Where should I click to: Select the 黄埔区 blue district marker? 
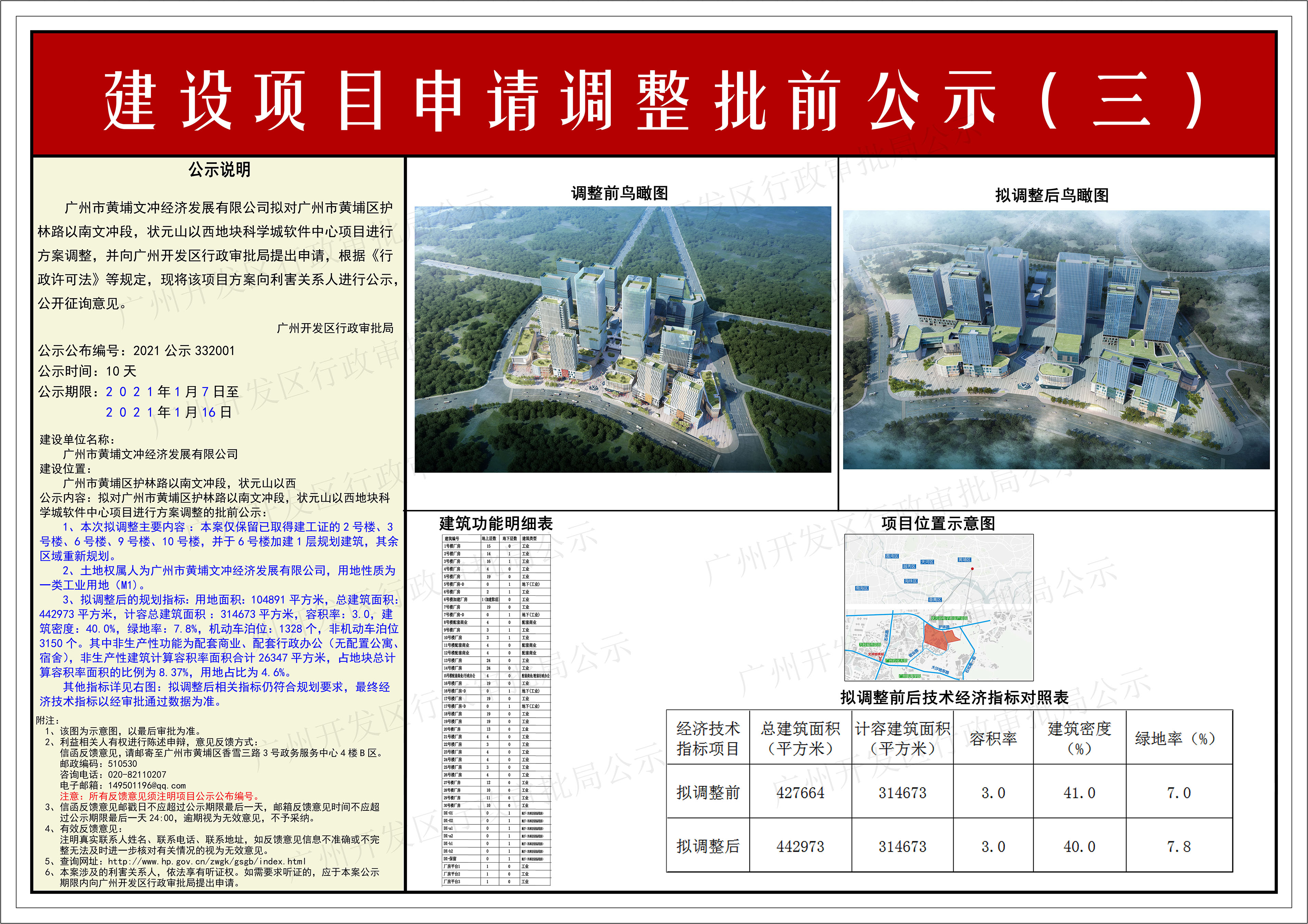click(x=964, y=560)
